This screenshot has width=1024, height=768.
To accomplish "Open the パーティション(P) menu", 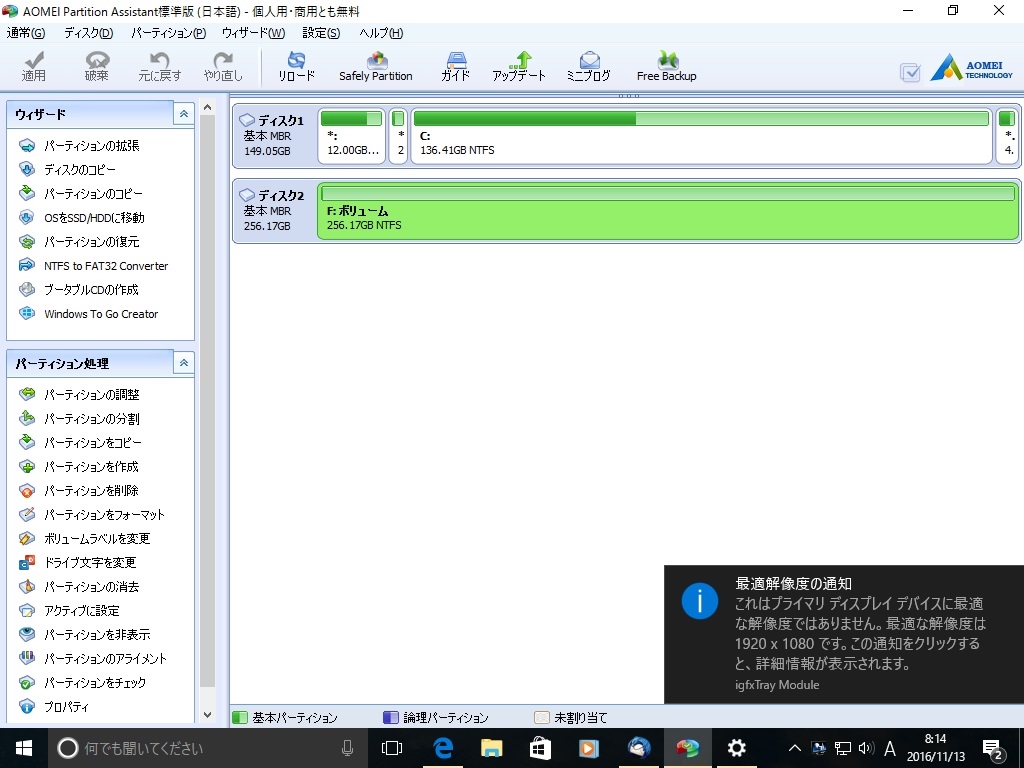I will 168,33.
